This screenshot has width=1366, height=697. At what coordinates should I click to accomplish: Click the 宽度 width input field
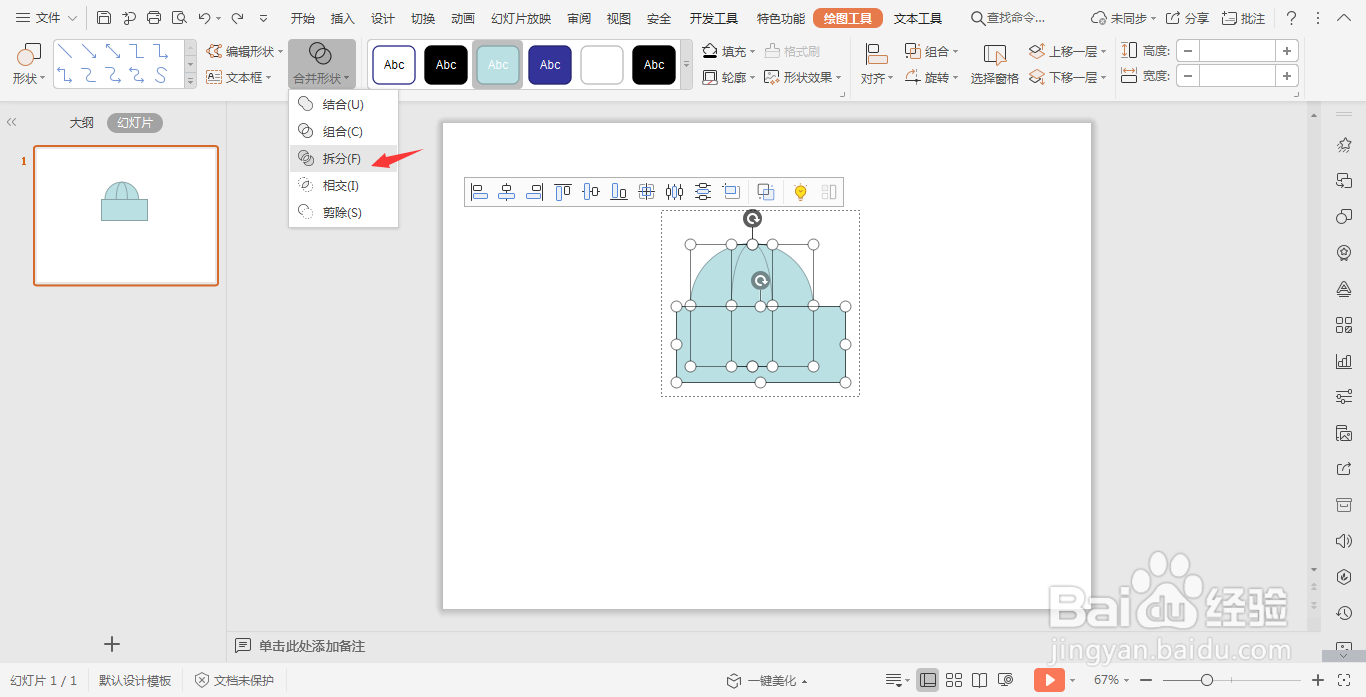[1237, 75]
